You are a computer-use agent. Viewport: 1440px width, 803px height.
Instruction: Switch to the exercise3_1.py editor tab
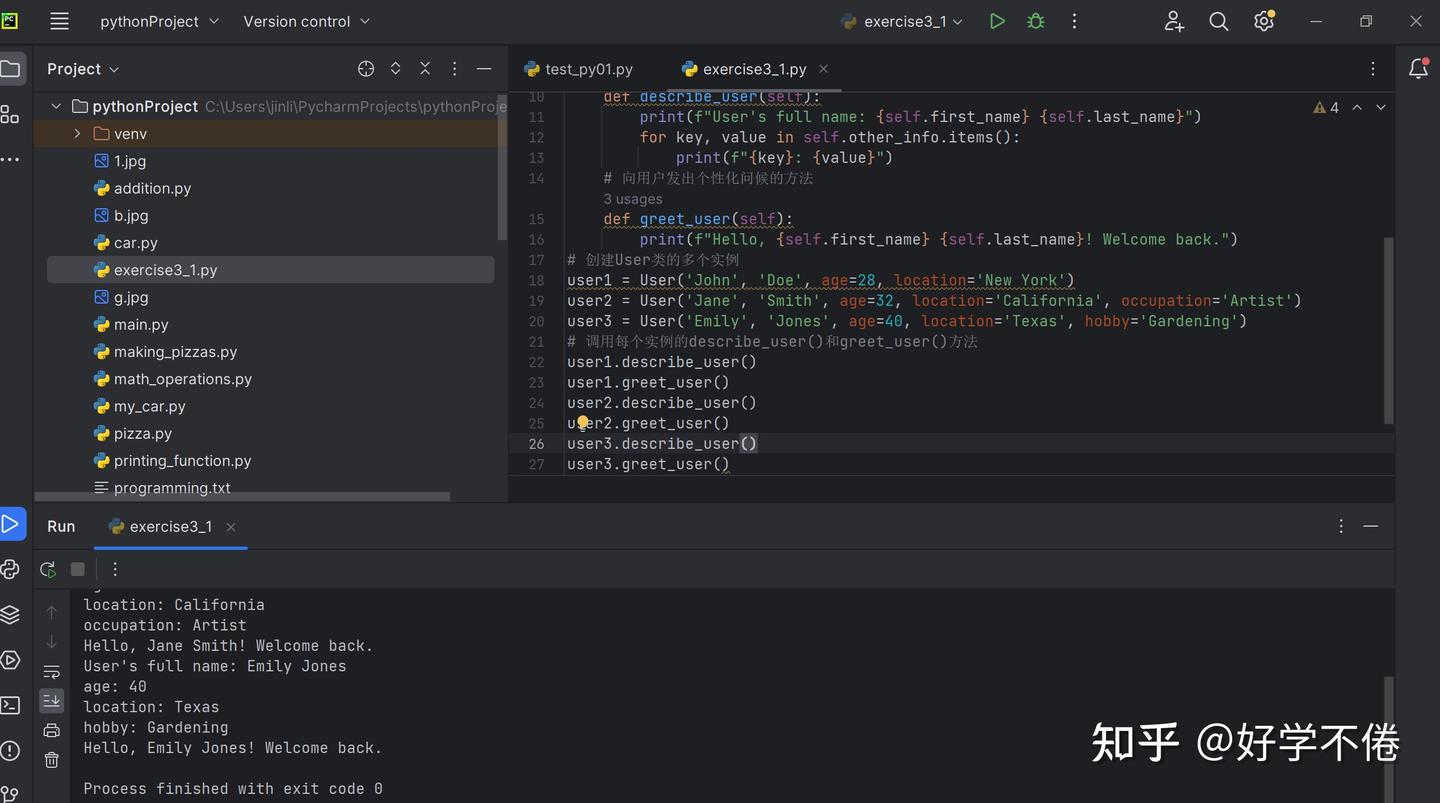tap(744, 69)
